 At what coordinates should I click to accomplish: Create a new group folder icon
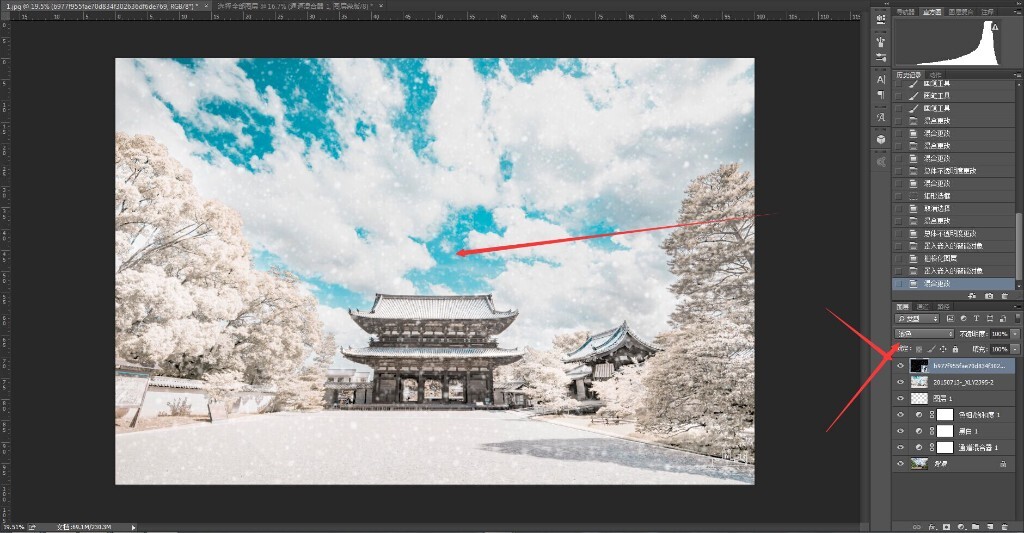tap(975, 527)
